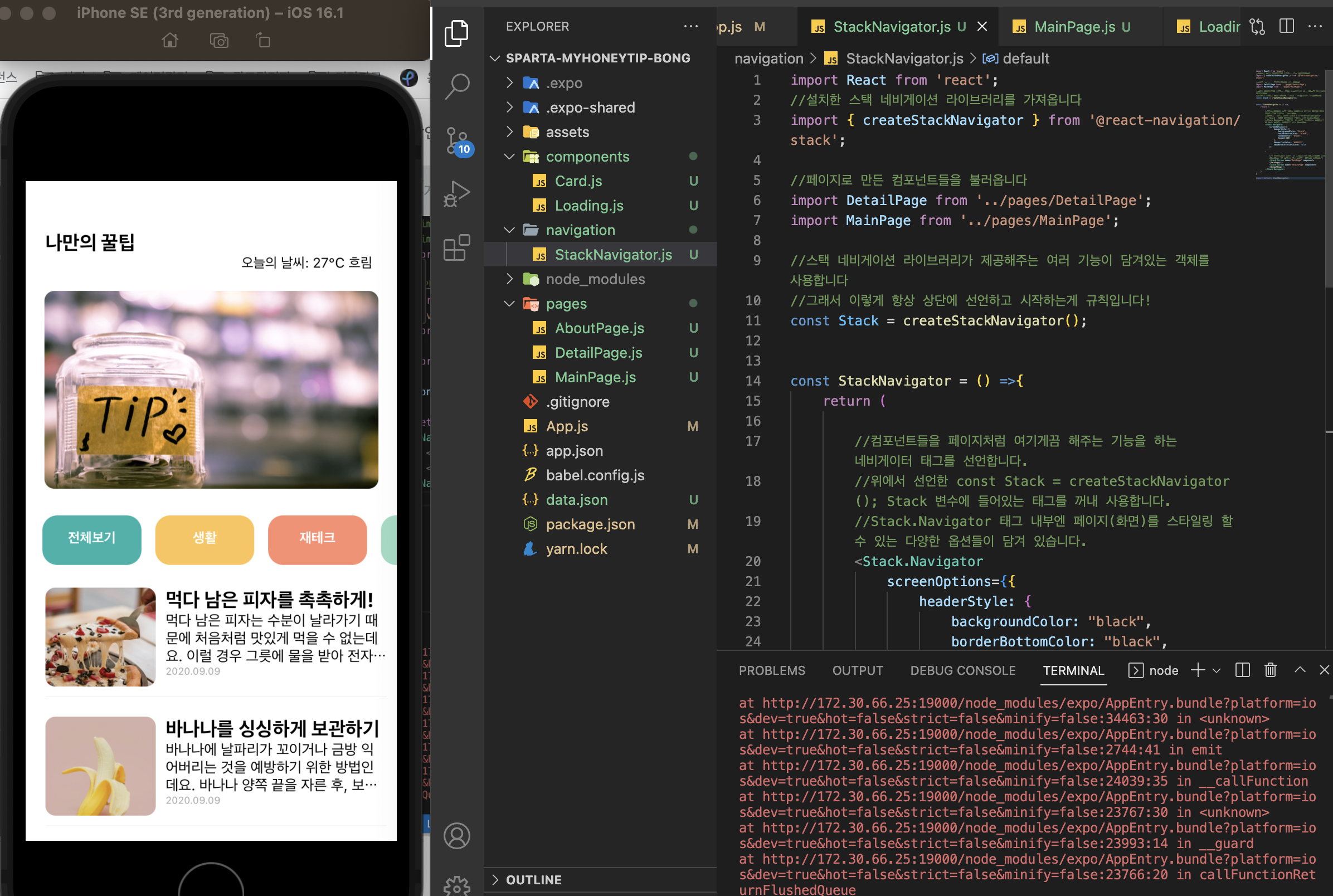
Task: Collapse the navigation folder
Action: [x=510, y=230]
